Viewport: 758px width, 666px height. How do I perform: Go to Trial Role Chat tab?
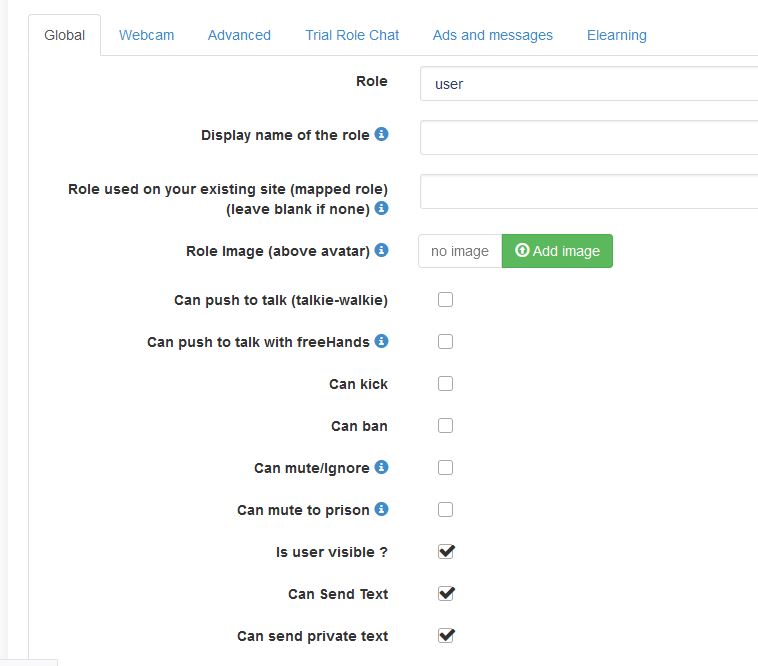coord(352,35)
